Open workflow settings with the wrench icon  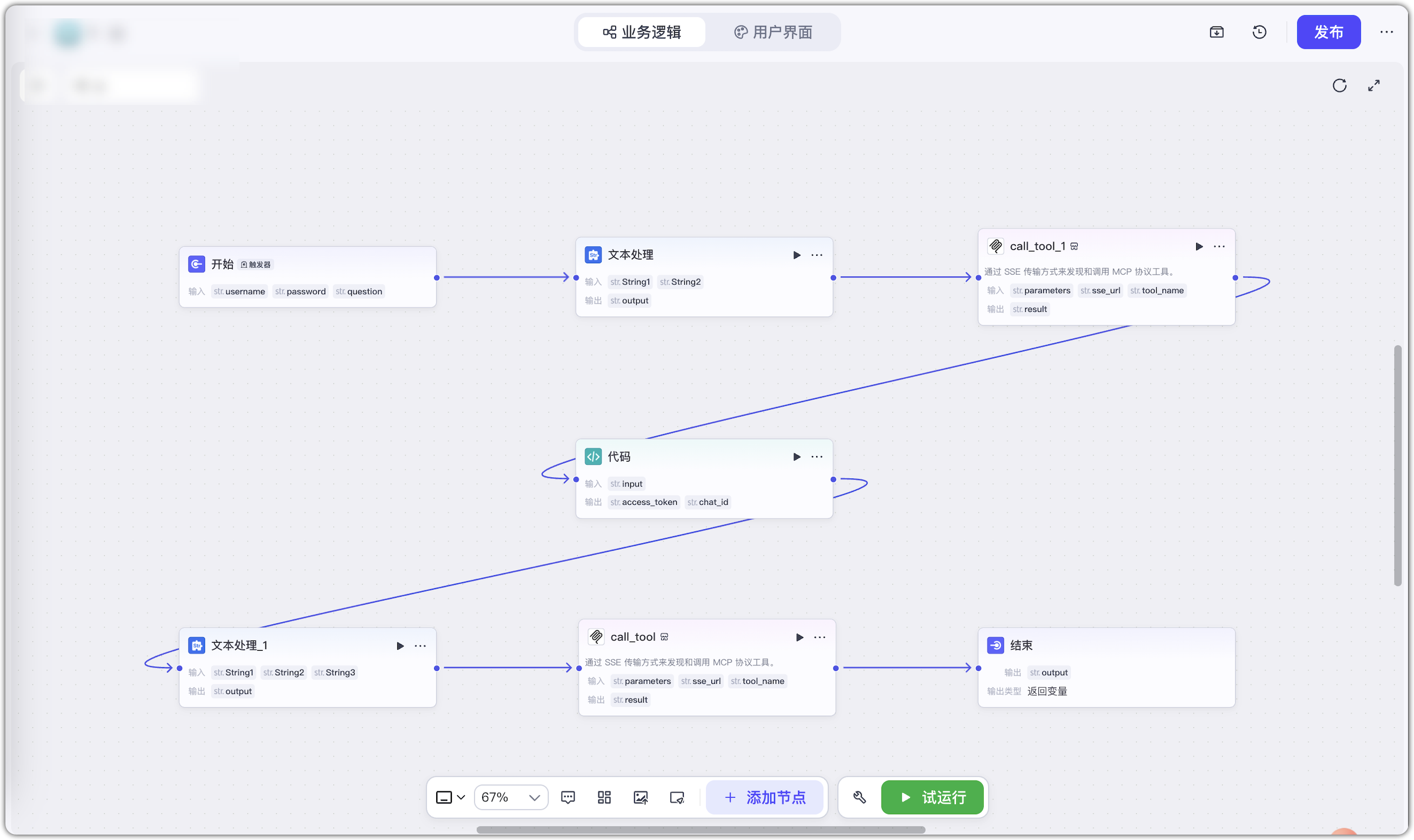(x=859, y=797)
